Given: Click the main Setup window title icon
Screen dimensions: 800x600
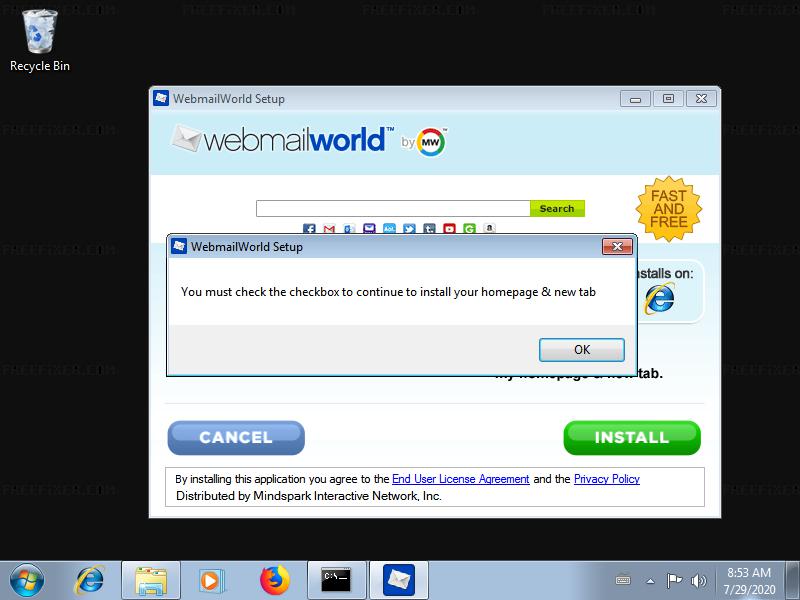Looking at the screenshot, I should click(x=161, y=98).
